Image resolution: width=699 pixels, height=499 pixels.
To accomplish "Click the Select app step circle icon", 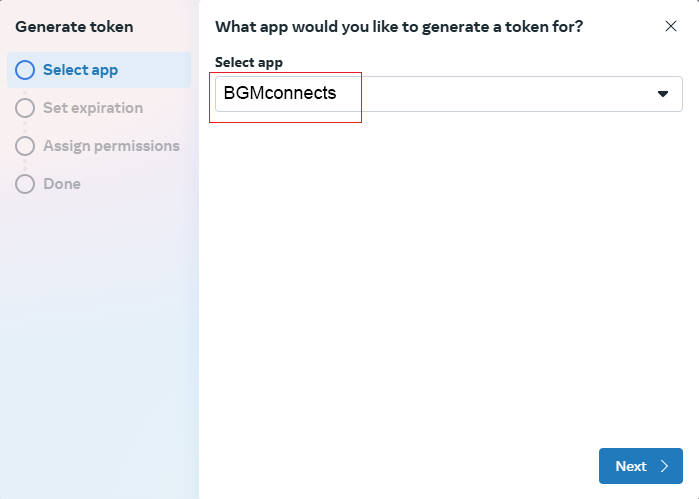I will pos(25,70).
